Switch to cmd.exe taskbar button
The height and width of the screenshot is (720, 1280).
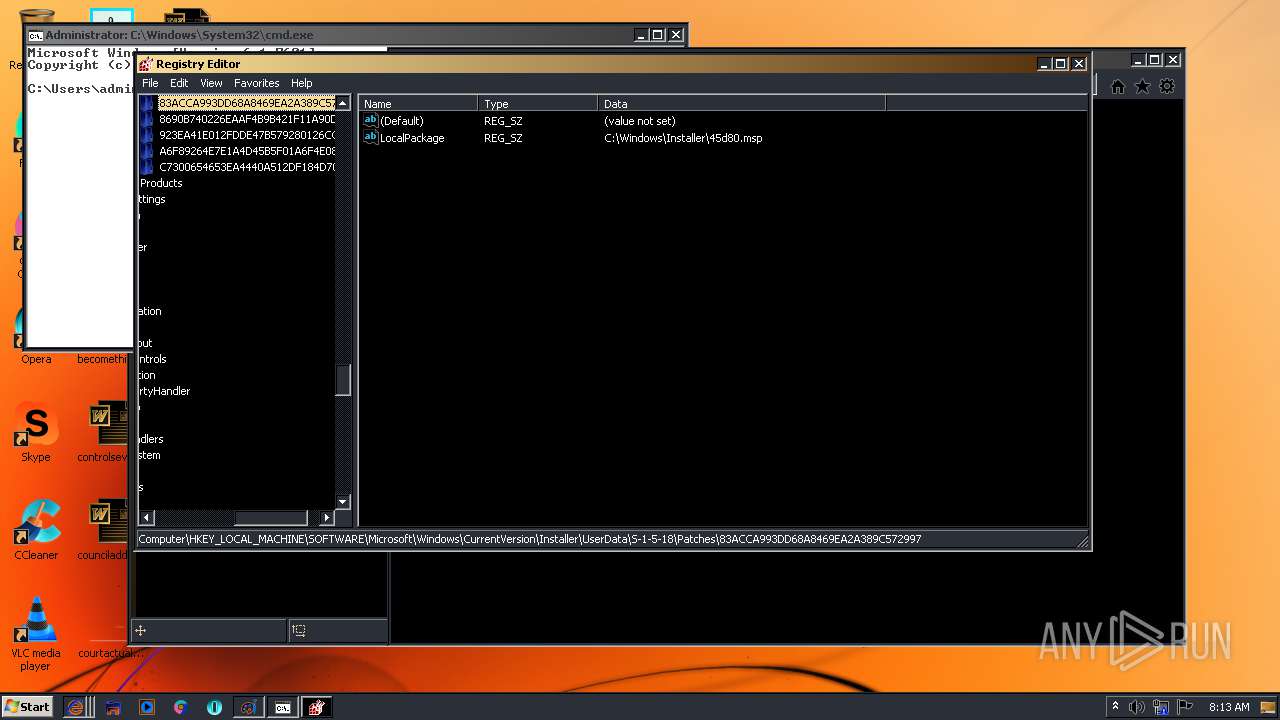click(283, 707)
